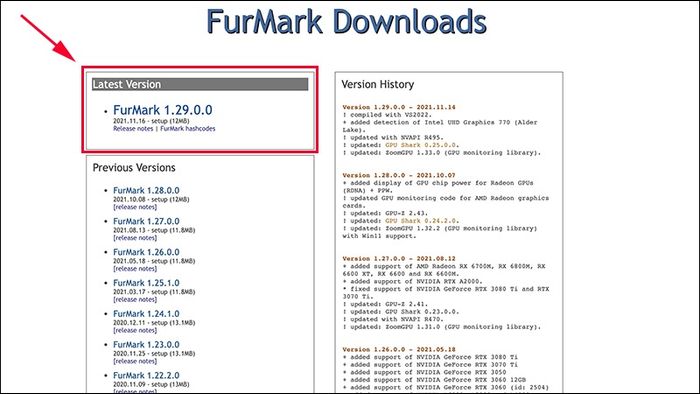Click the 2020.12.11 - setup (13.1MB) text
700x394 pixels.
(x=154, y=323)
